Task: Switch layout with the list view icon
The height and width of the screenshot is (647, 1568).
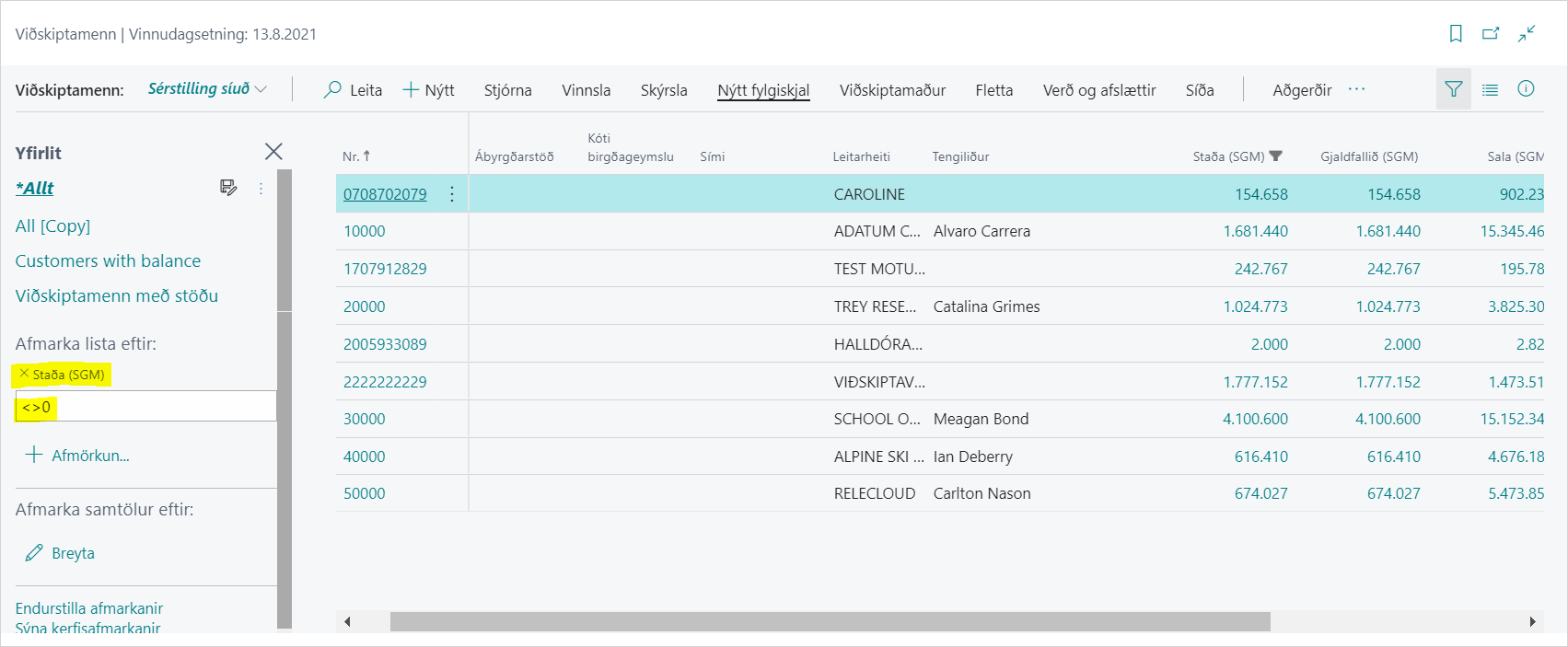Action: pos(1490,89)
